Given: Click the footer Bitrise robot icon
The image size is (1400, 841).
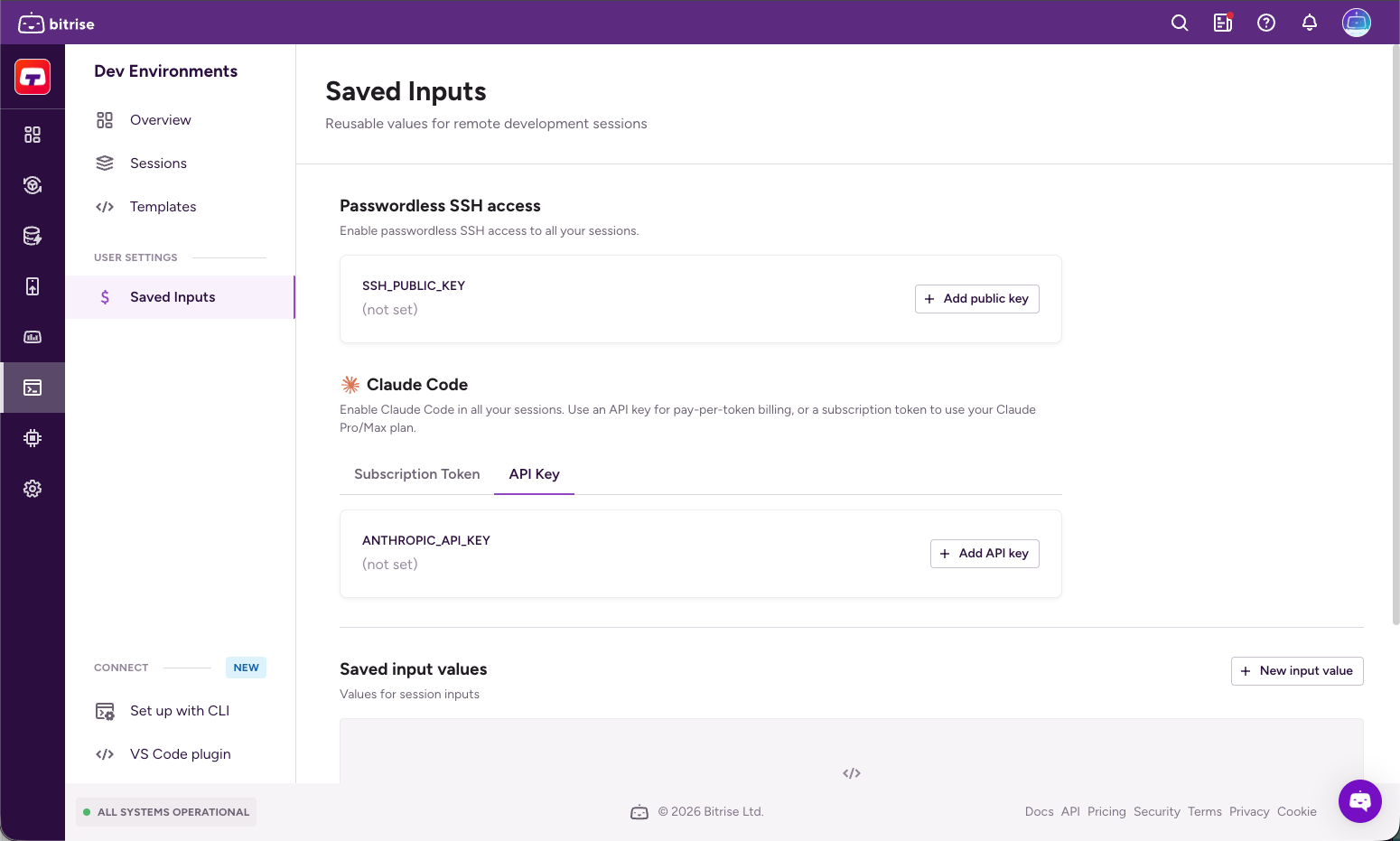Looking at the screenshot, I should (639, 812).
